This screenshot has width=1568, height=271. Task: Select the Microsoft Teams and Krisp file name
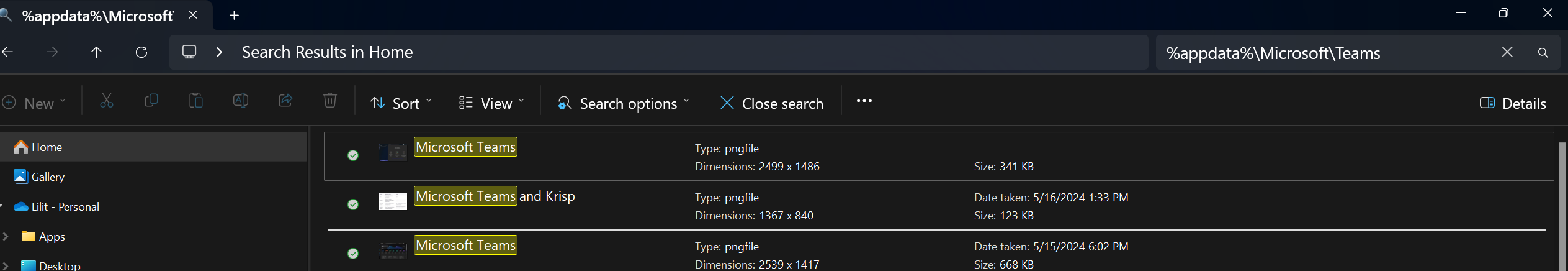pos(495,196)
